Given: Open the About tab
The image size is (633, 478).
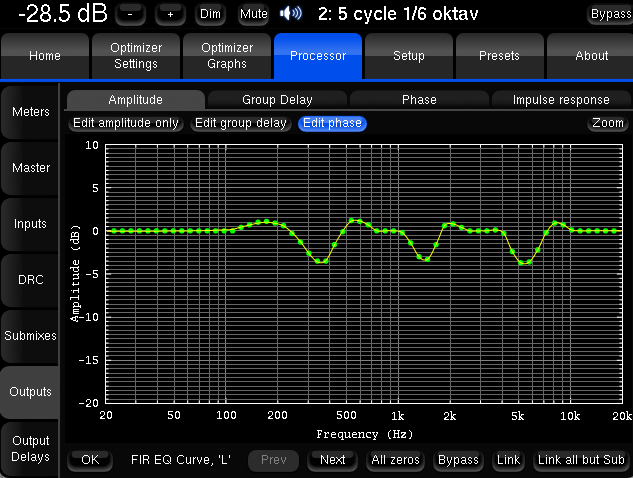Looking at the screenshot, I should (591, 56).
